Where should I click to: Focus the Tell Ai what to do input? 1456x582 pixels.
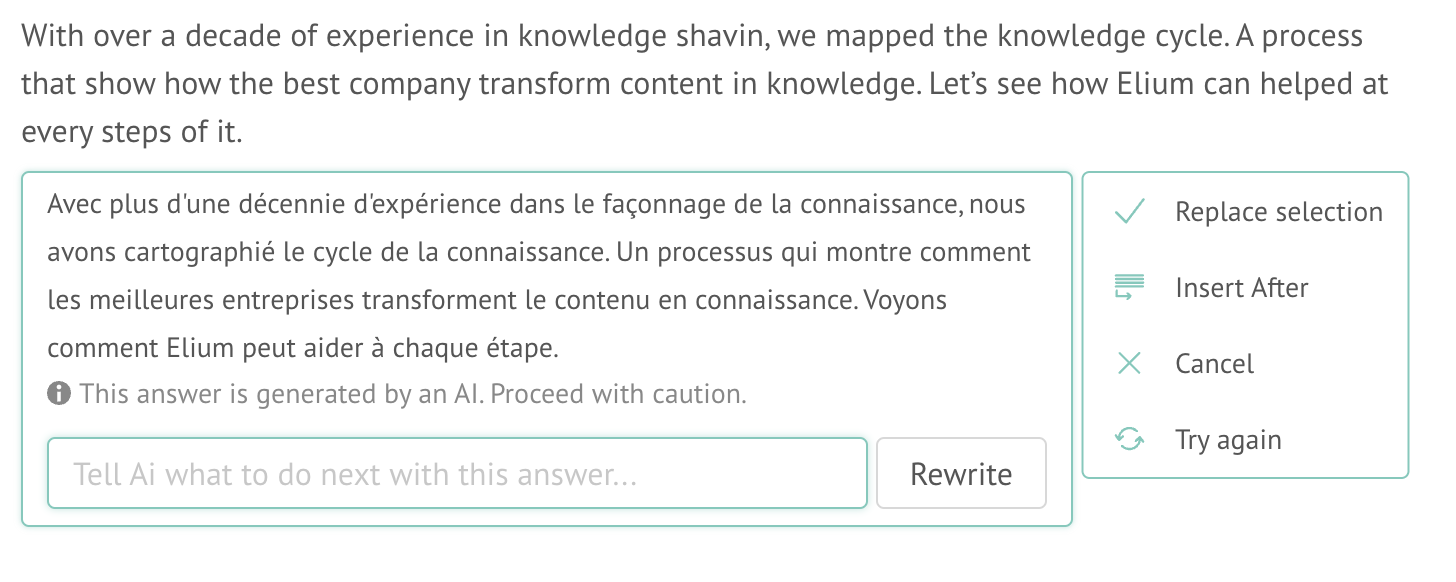tap(457, 474)
